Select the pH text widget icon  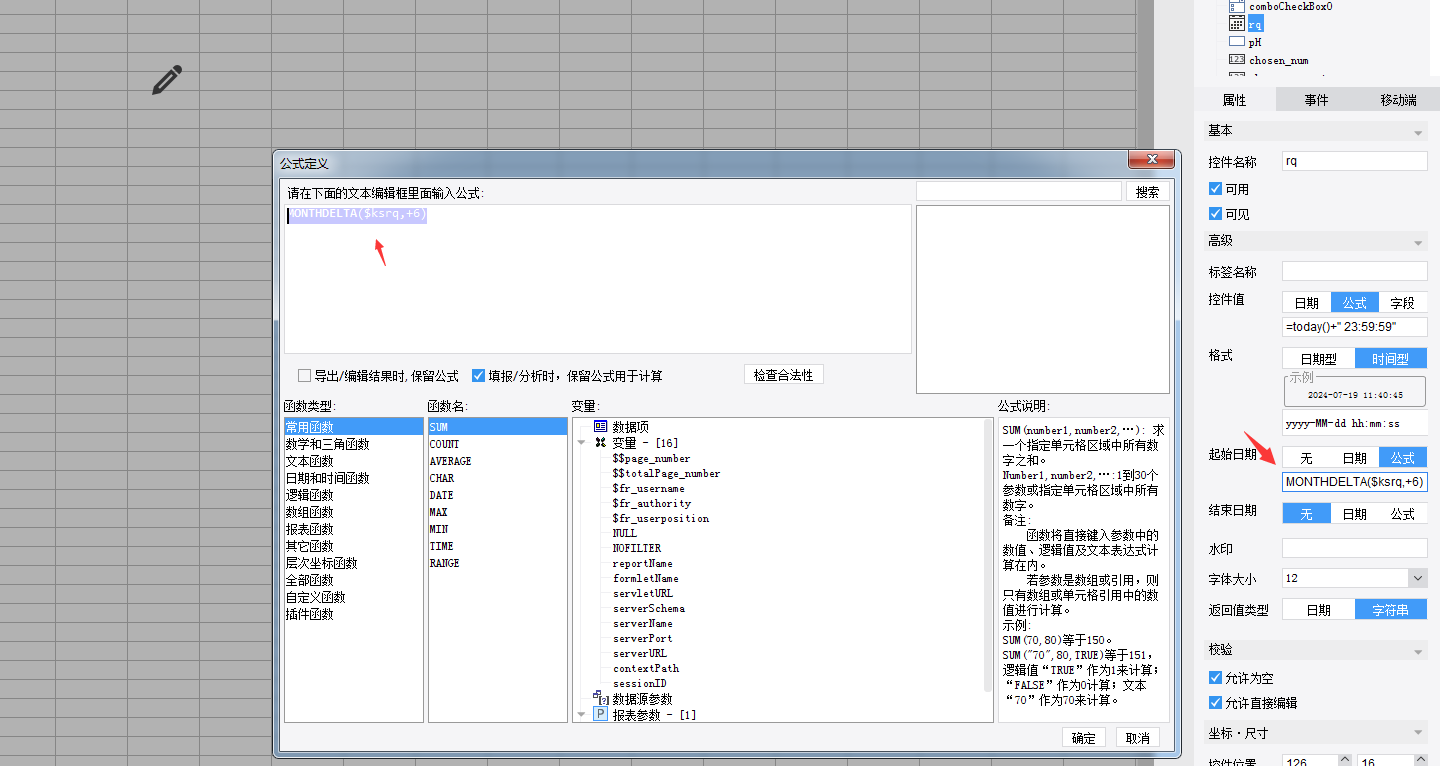[1237, 42]
